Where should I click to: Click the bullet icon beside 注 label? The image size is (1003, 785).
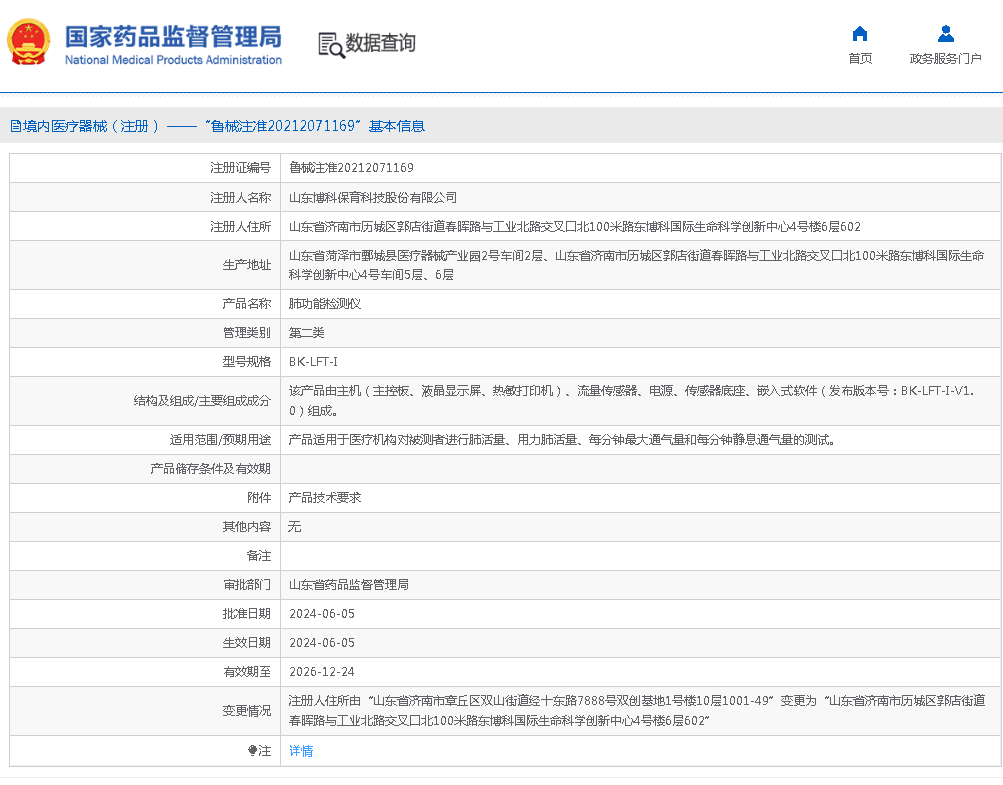[x=252, y=751]
